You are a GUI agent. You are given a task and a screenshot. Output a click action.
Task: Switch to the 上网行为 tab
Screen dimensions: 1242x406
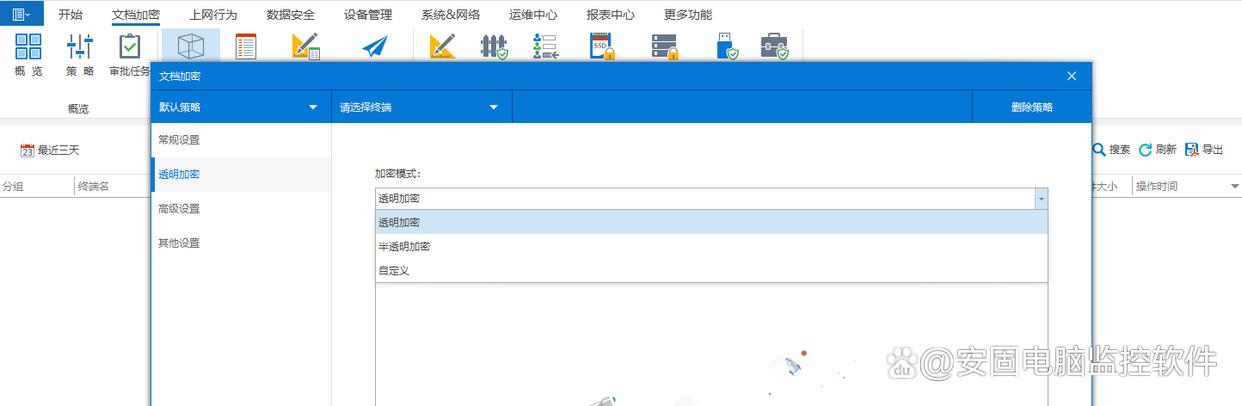(213, 14)
